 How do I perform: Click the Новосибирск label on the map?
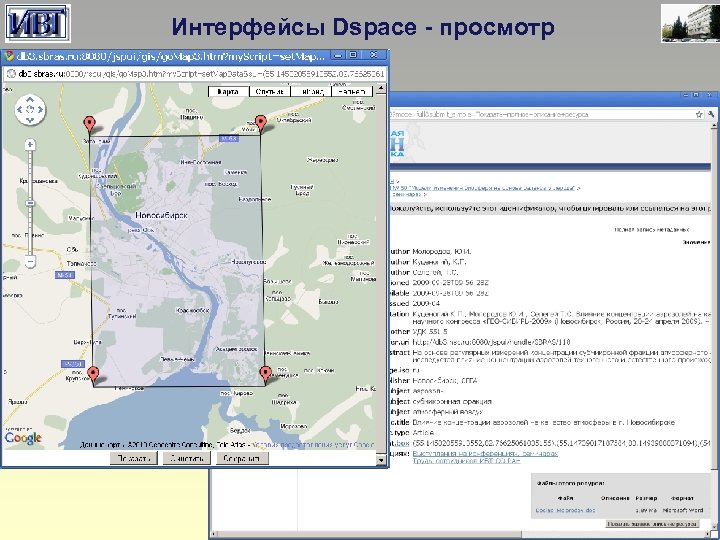click(162, 215)
